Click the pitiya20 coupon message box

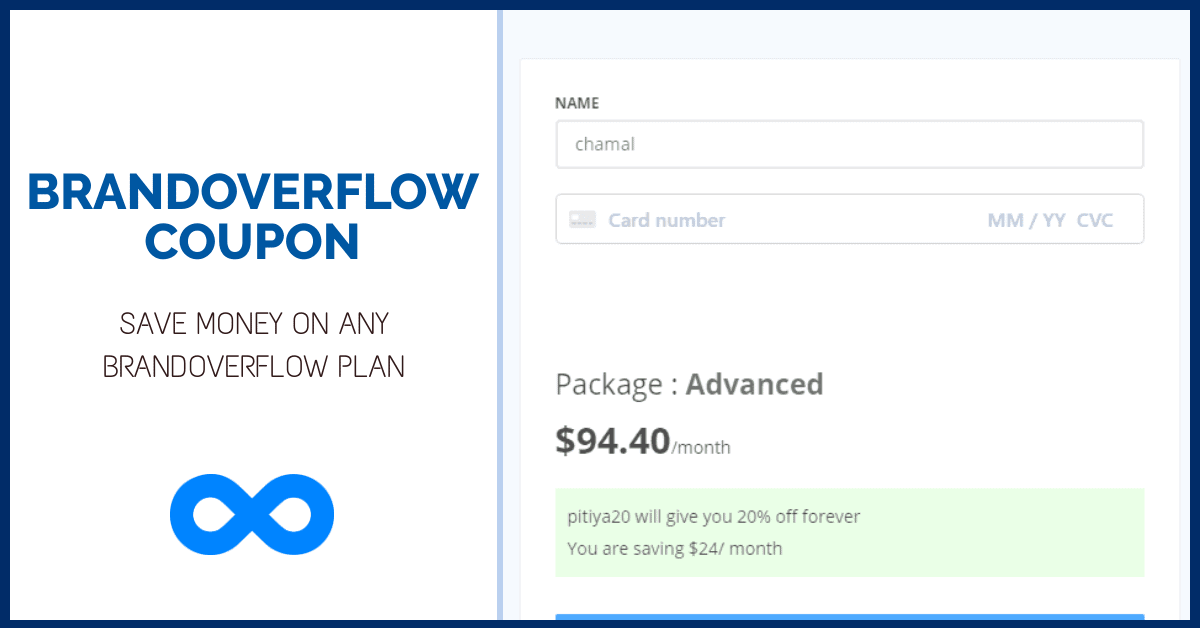coord(712,516)
